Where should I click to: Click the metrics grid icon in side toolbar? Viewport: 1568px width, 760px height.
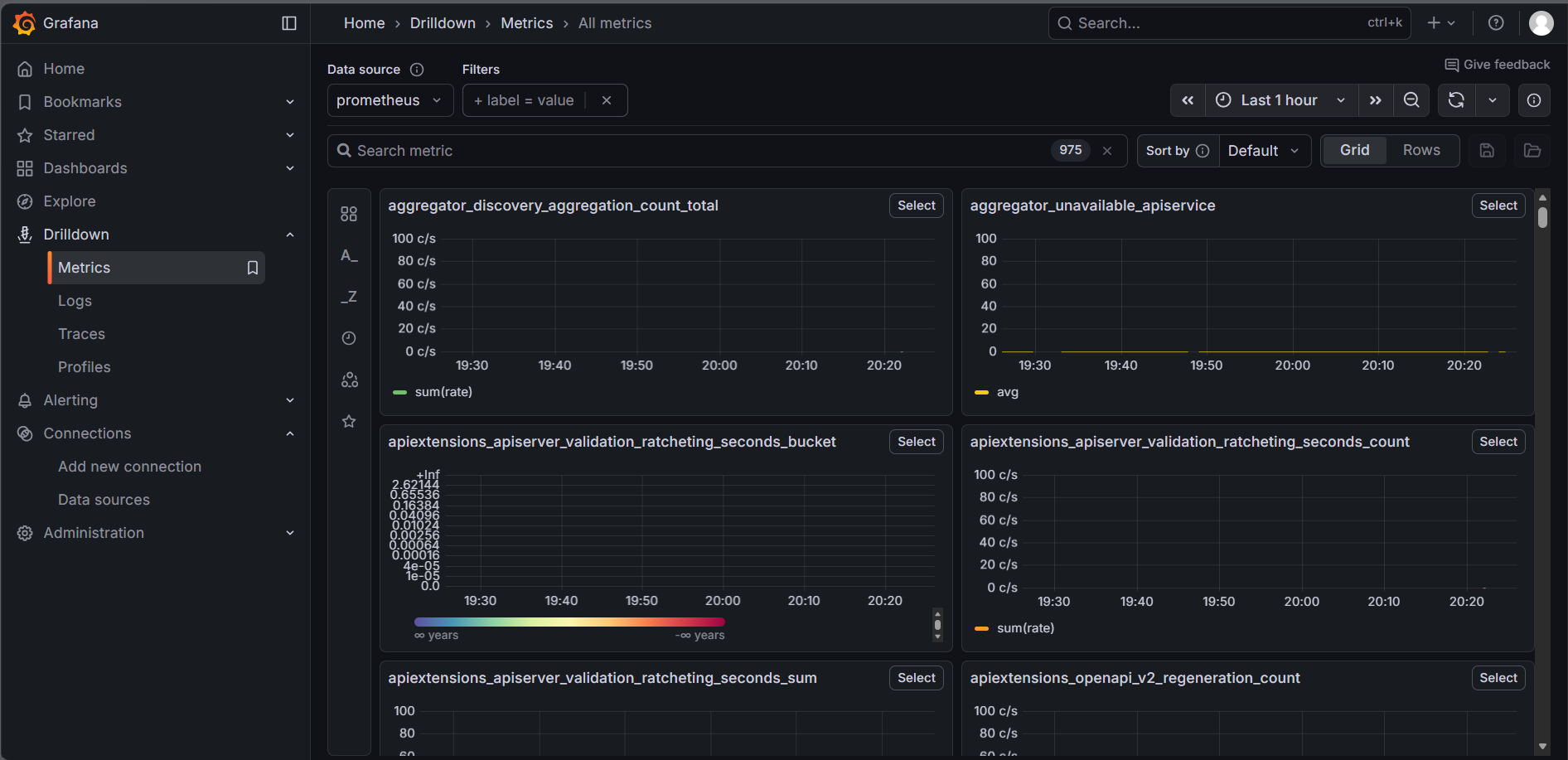coord(349,214)
